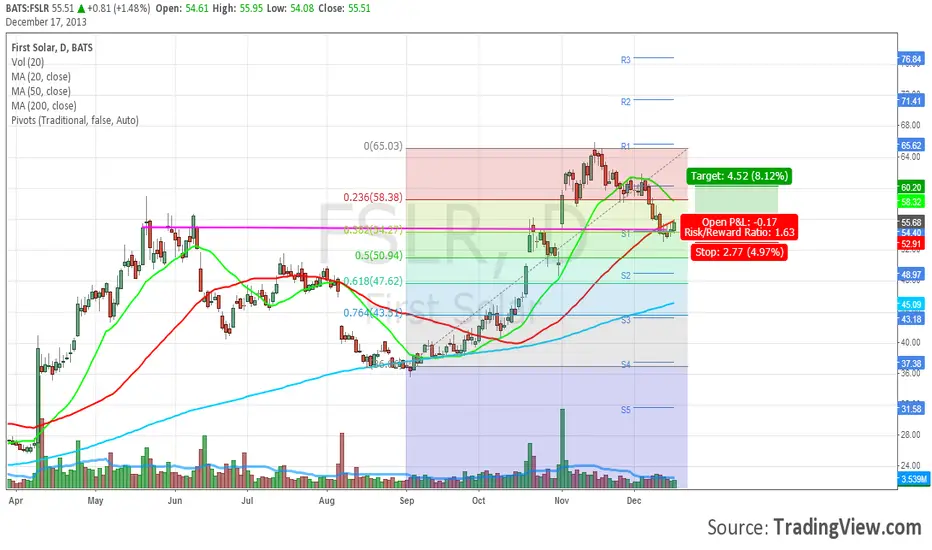Click the Jun label on time axis
The image size is (932, 550).
tap(175, 501)
